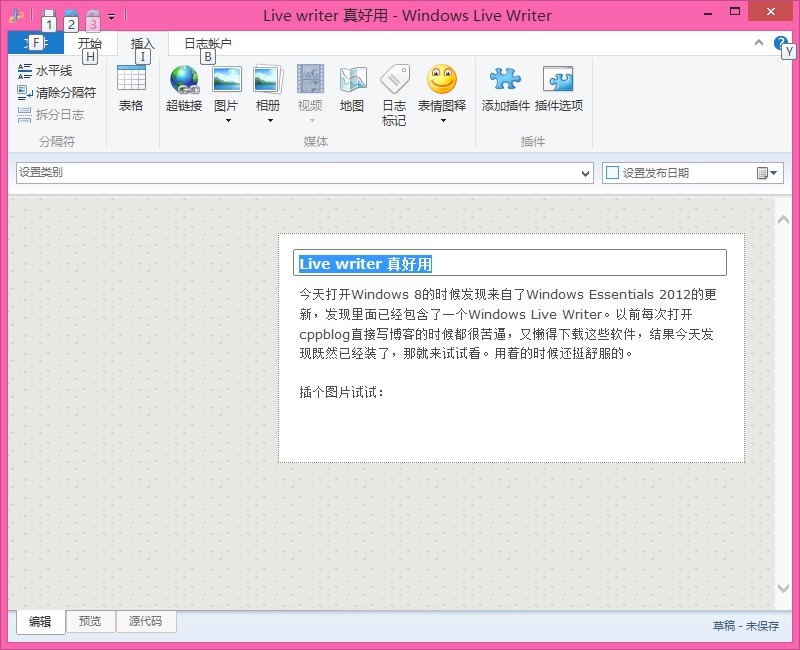The height and width of the screenshot is (650, 800).
Task: Click the 拆分日志 split post option
Action: [x=51, y=114]
